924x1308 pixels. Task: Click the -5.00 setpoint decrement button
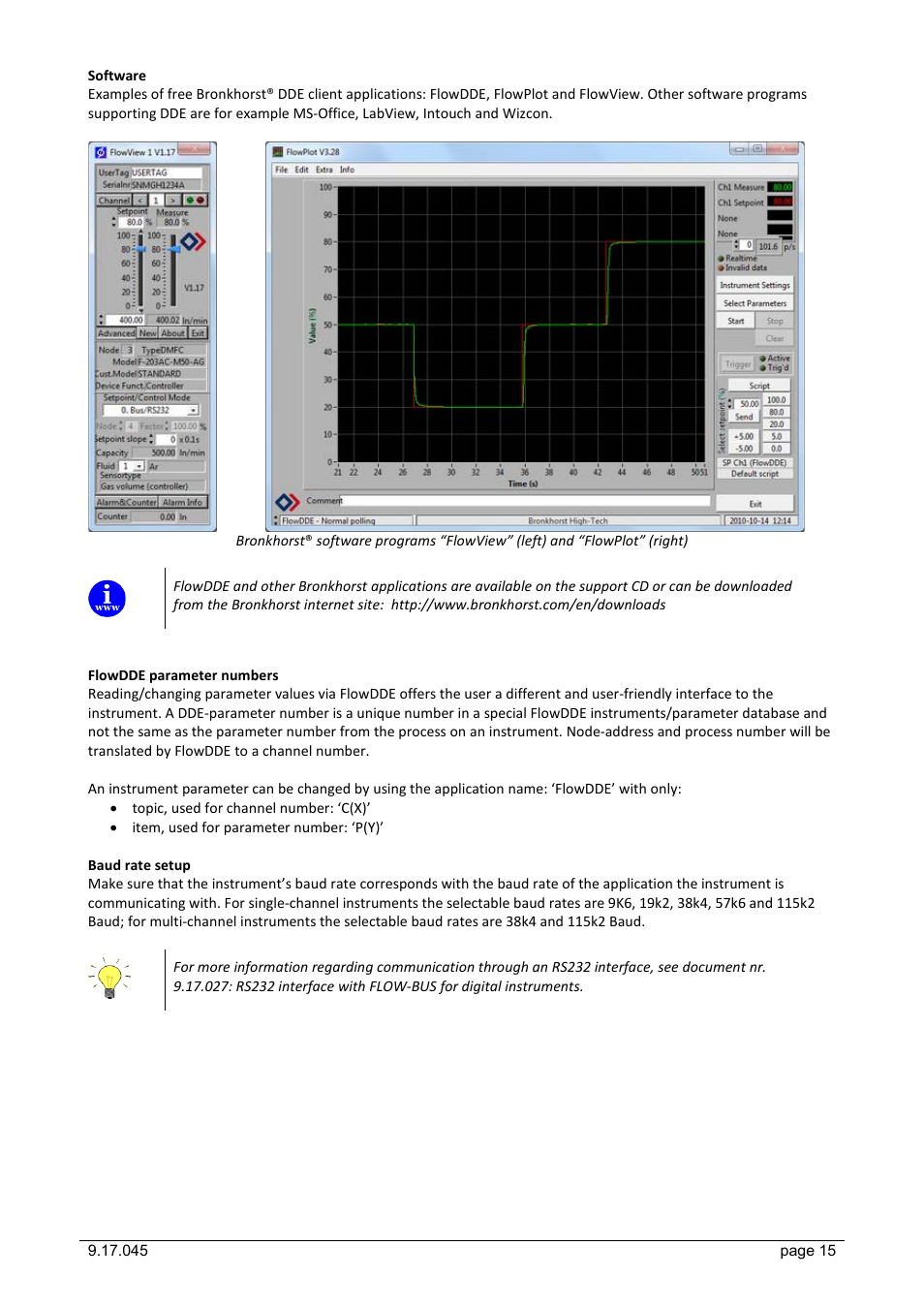click(x=744, y=449)
